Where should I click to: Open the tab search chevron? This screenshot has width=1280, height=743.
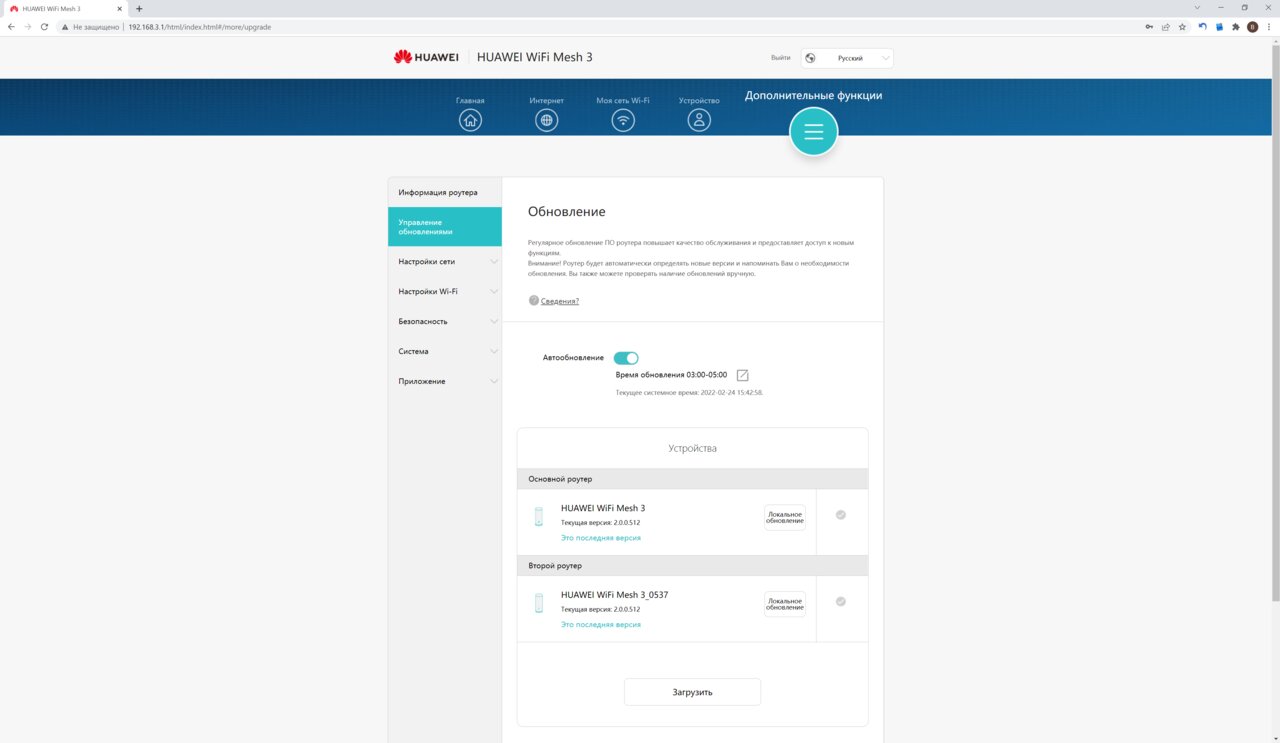[x=1197, y=8]
